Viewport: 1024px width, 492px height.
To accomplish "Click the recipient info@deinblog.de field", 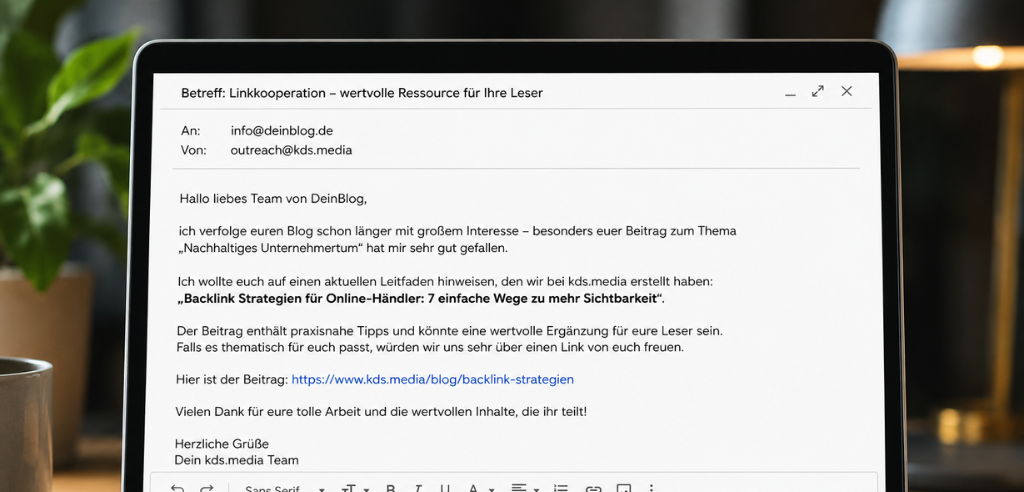I will point(281,131).
